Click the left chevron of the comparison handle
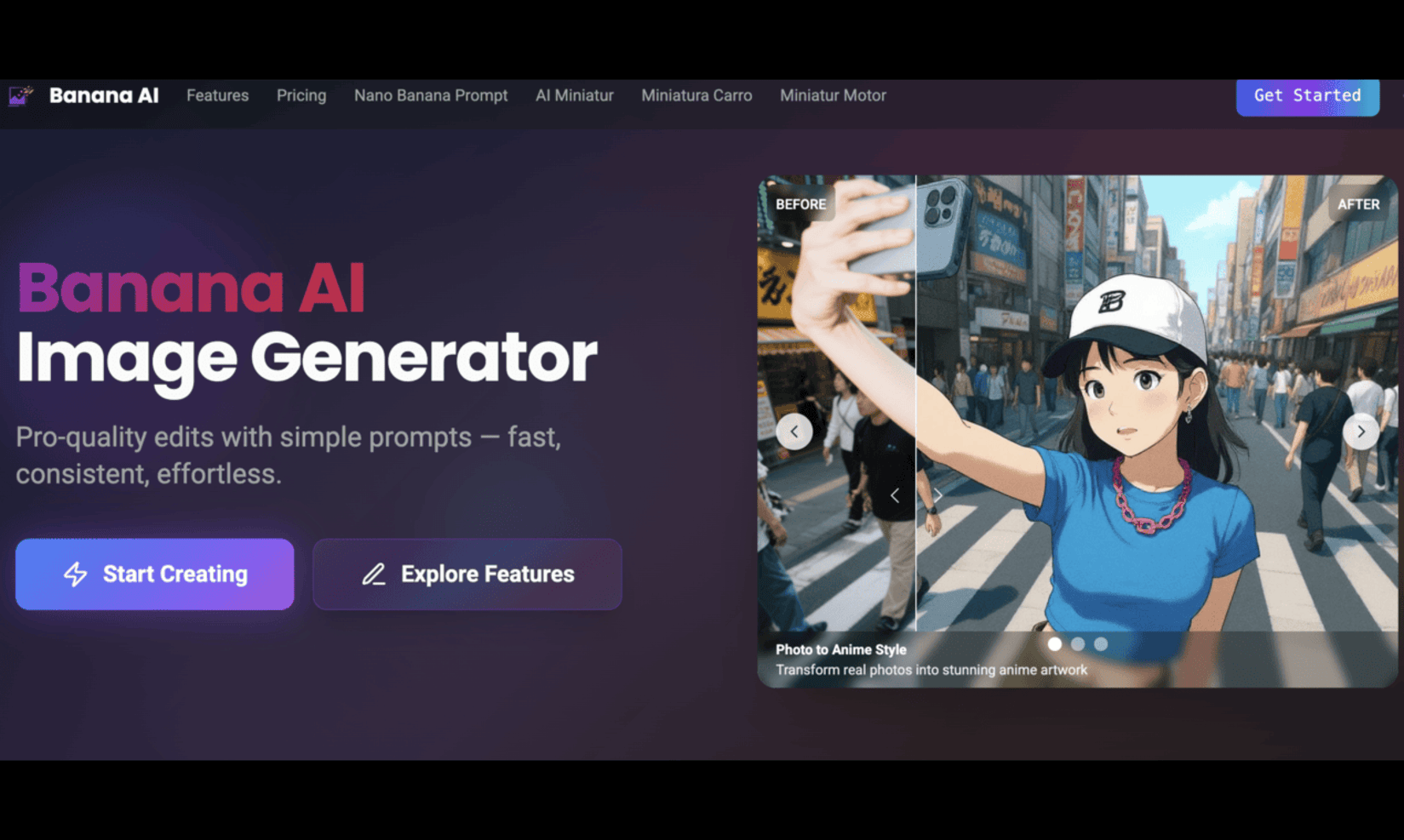Viewport: 1404px width, 840px height. (895, 494)
